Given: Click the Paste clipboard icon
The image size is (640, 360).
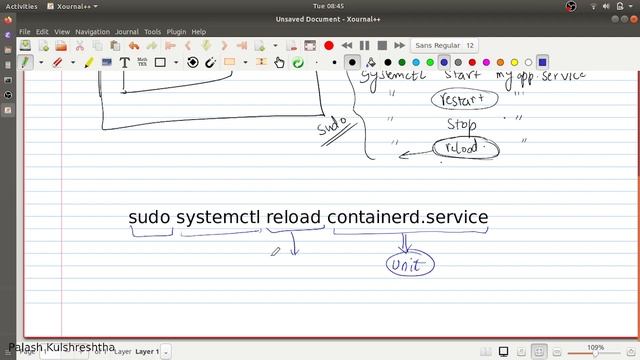Looking at the screenshot, I should click(x=116, y=45).
